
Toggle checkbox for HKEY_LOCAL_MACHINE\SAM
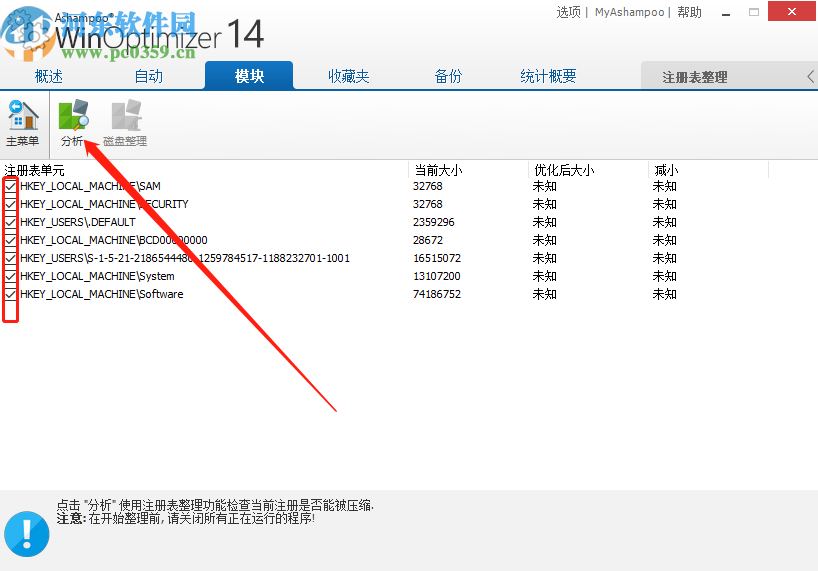click(10, 186)
